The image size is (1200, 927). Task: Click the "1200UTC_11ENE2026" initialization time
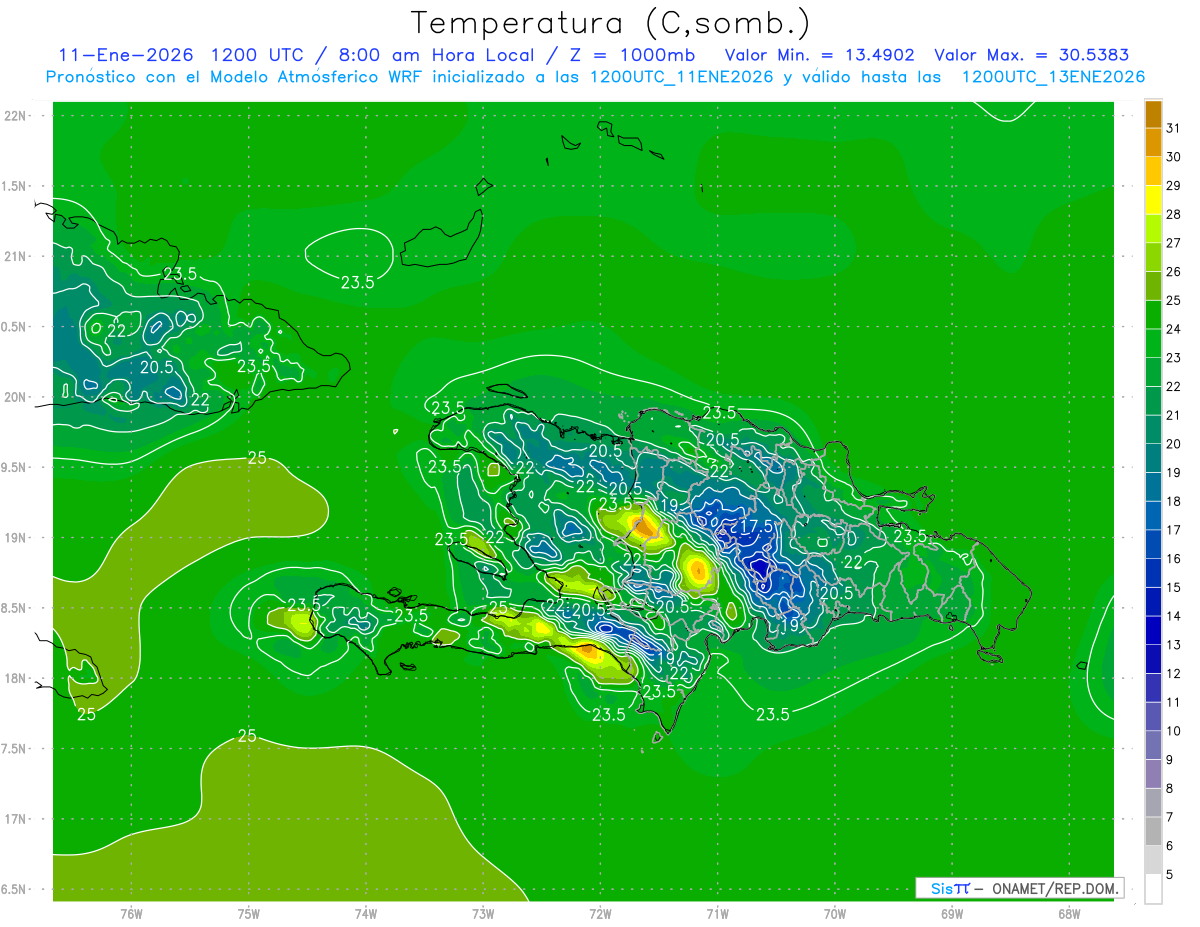click(682, 77)
